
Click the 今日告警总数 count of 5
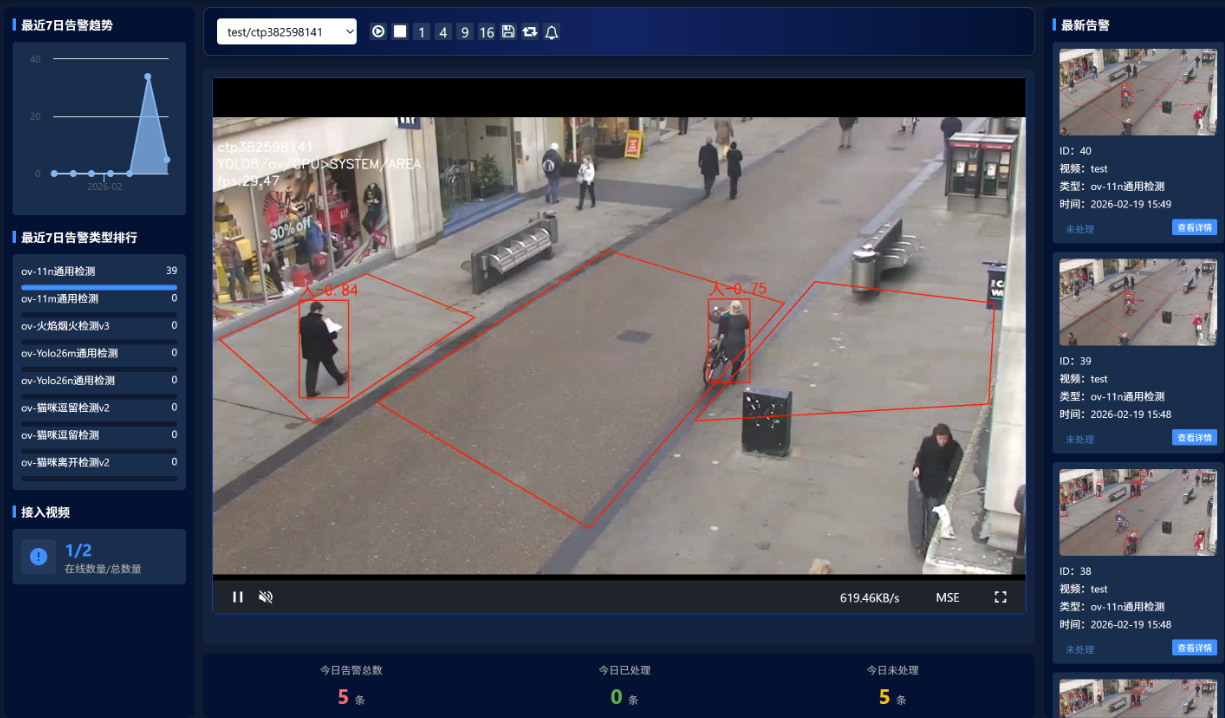[343, 697]
